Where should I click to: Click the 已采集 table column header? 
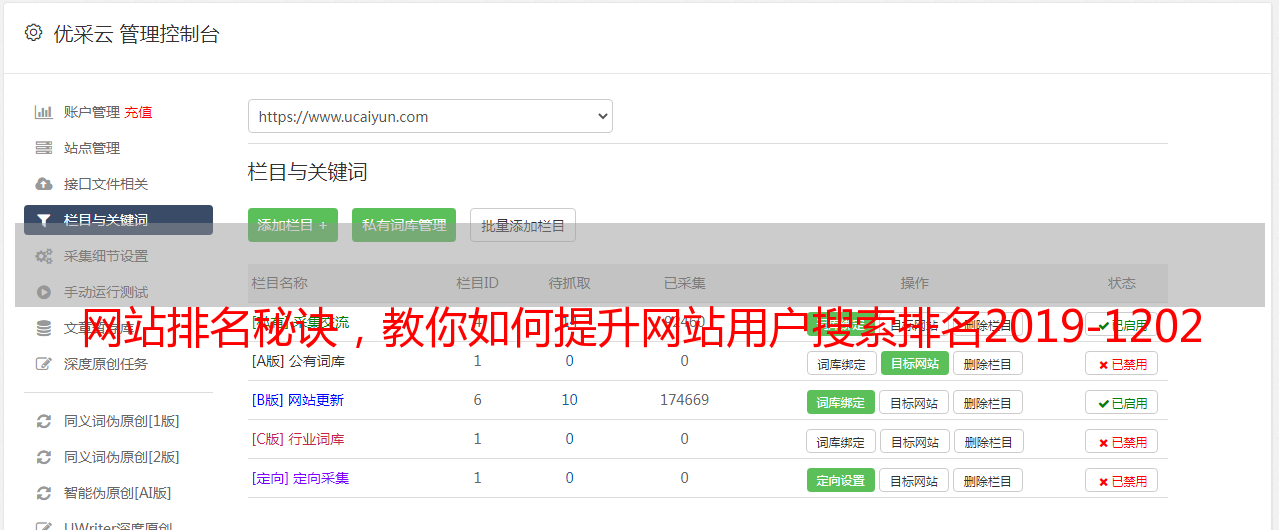[x=684, y=283]
